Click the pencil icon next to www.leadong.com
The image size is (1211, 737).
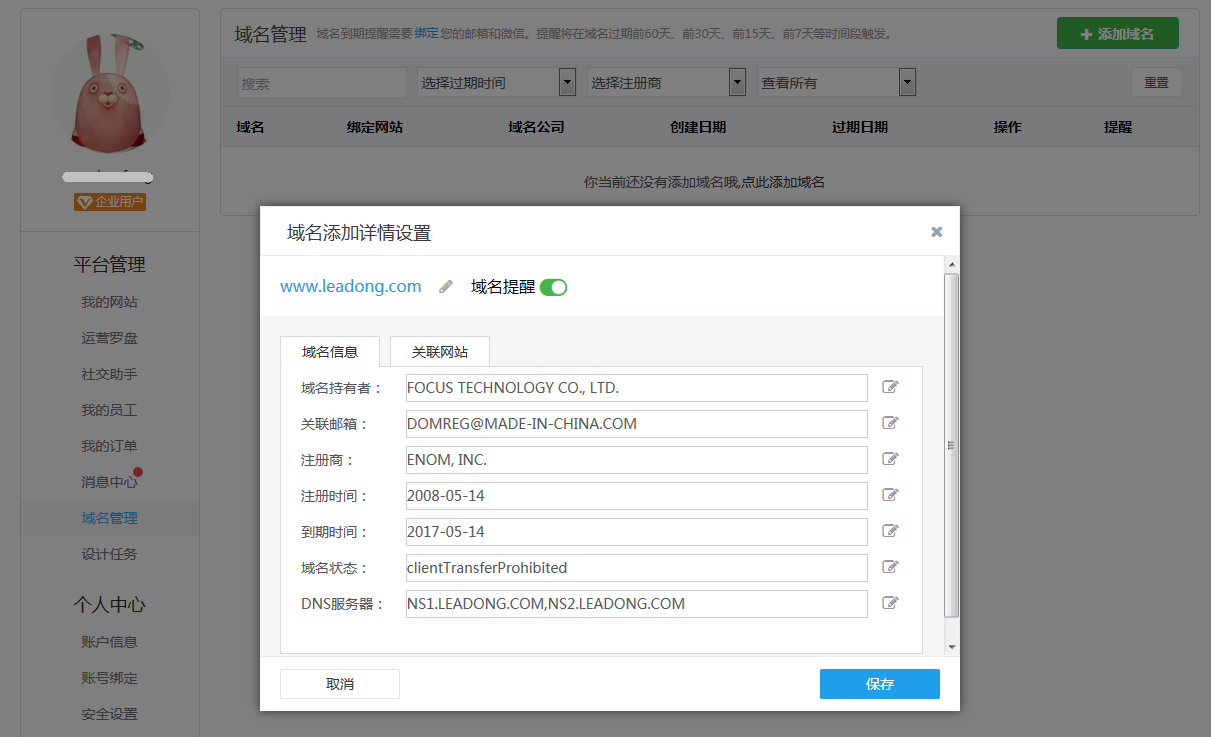click(444, 286)
